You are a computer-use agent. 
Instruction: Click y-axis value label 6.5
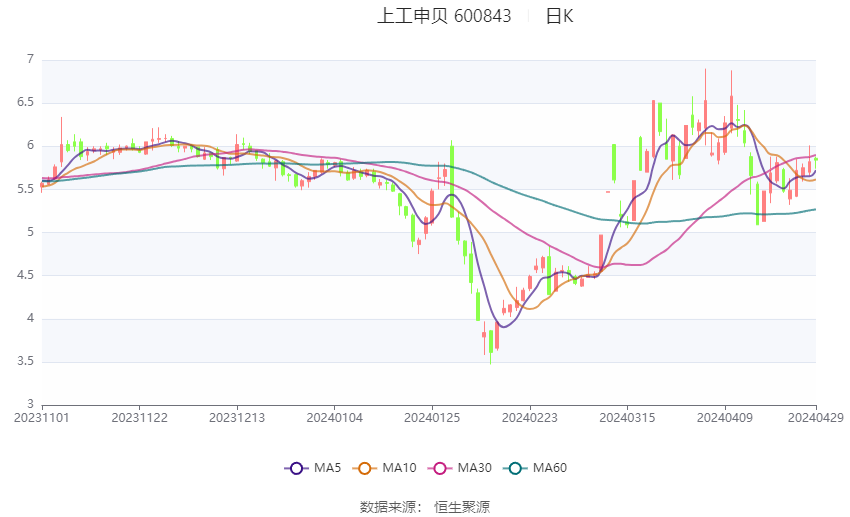(x=25, y=102)
